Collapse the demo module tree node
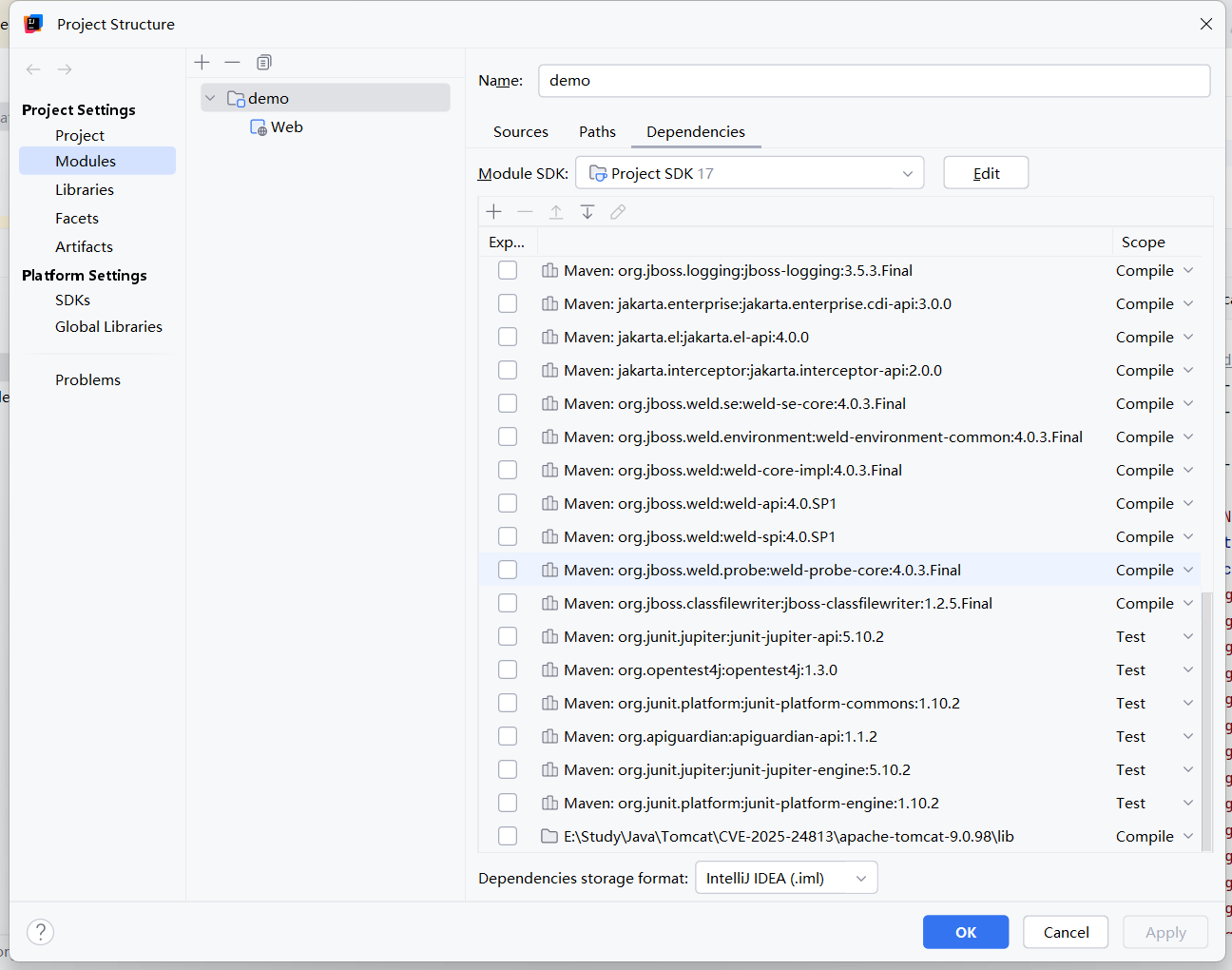 tap(210, 99)
